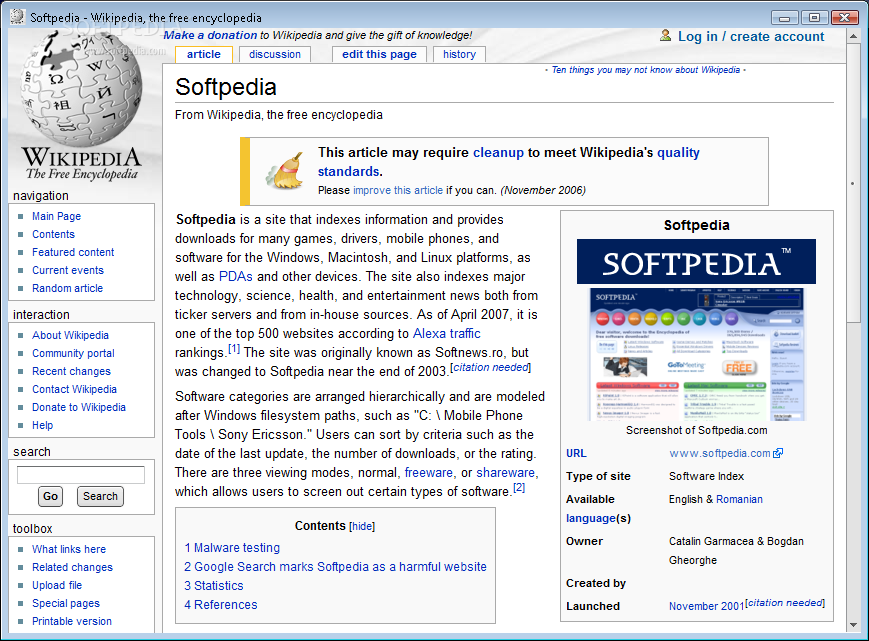Viewport: 869px width, 641px height.
Task: Open the Contents navigation link
Action: [53, 234]
